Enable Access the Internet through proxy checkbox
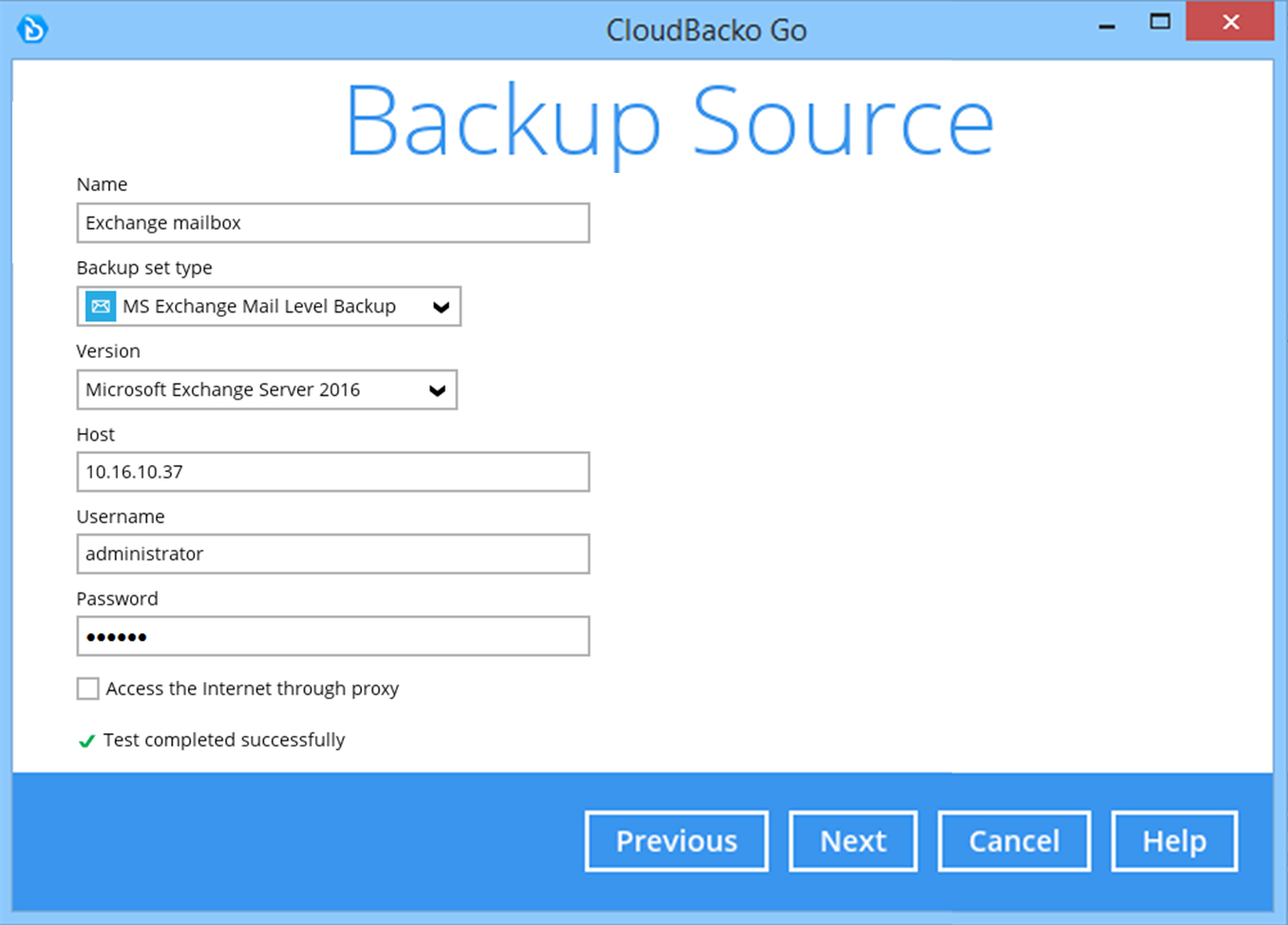 [88, 689]
